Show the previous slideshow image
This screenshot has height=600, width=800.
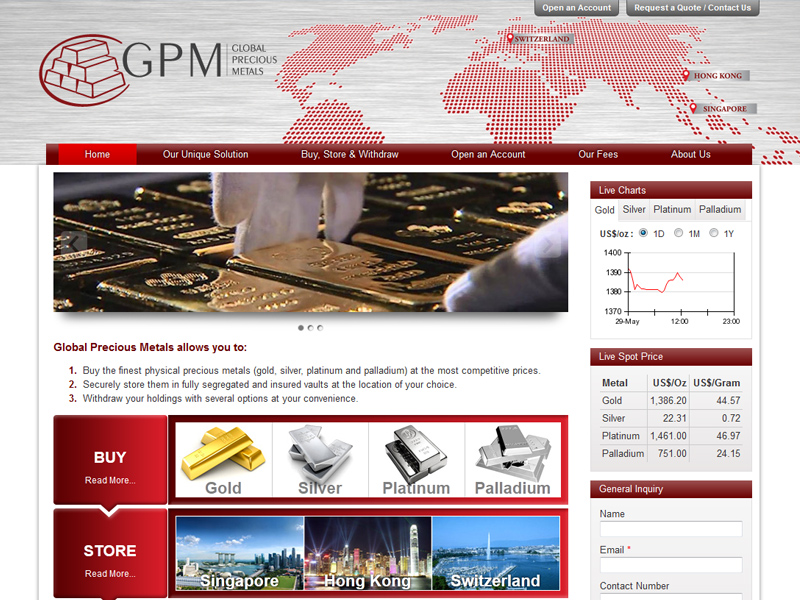click(74, 243)
